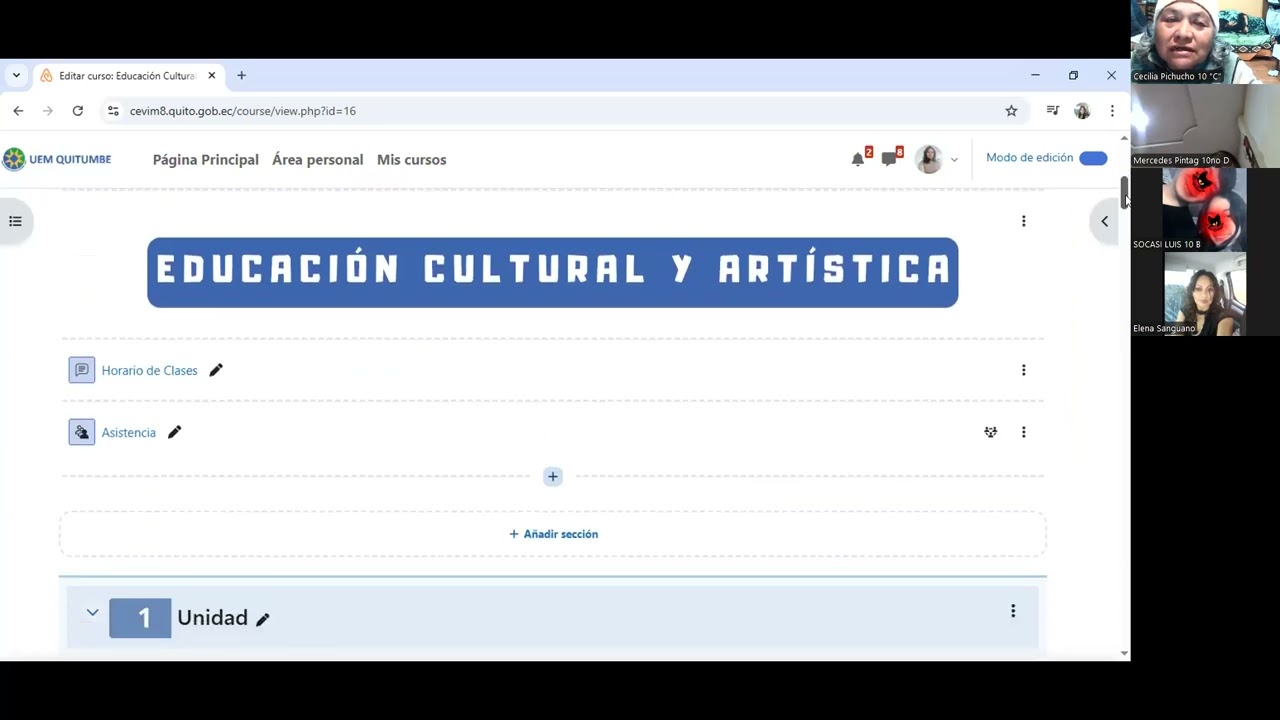Image resolution: width=1280 pixels, height=720 pixels.
Task: Open top section three-dot menu
Action: click(x=1023, y=221)
